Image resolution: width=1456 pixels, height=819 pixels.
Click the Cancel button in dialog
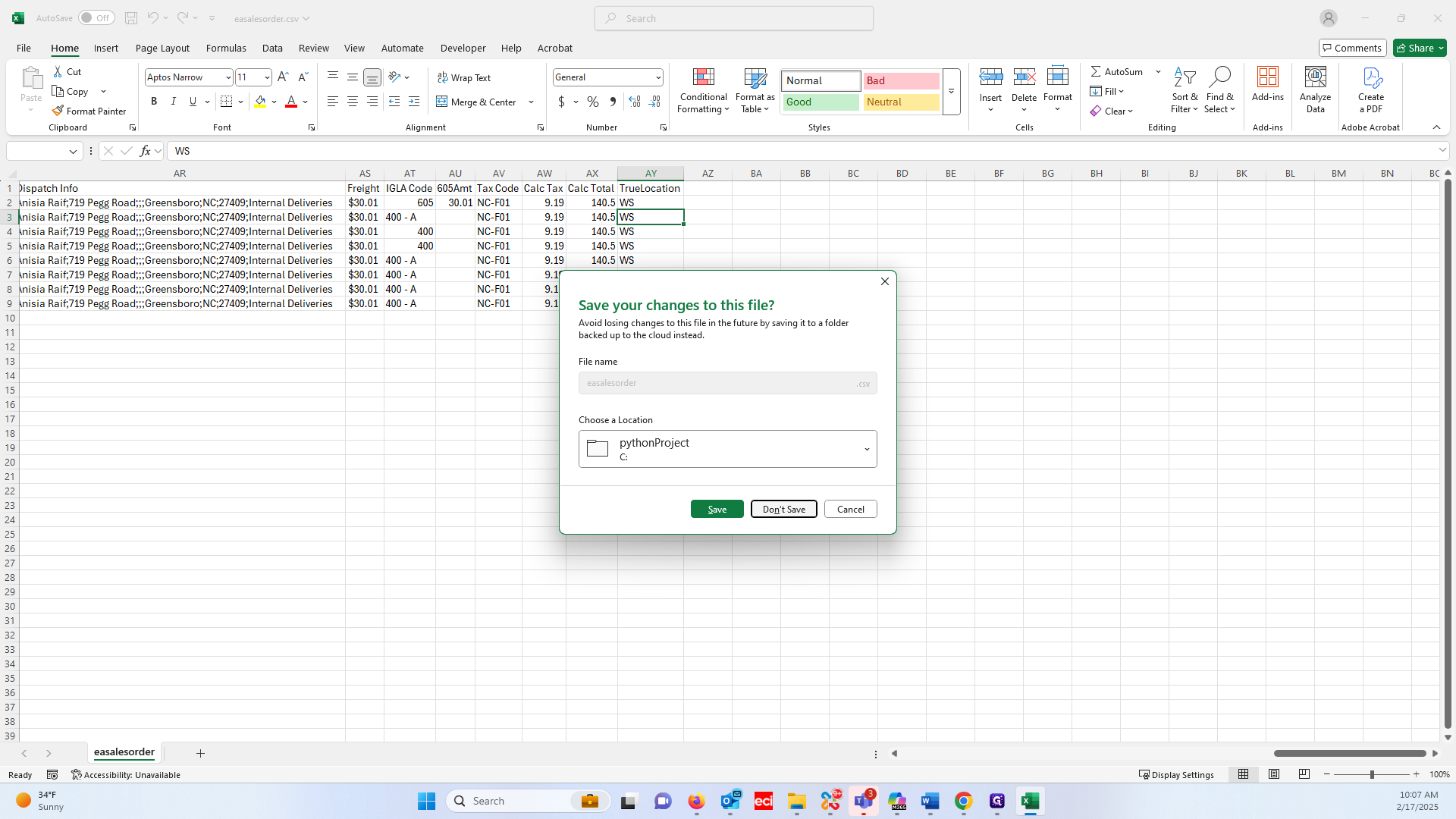click(x=851, y=509)
